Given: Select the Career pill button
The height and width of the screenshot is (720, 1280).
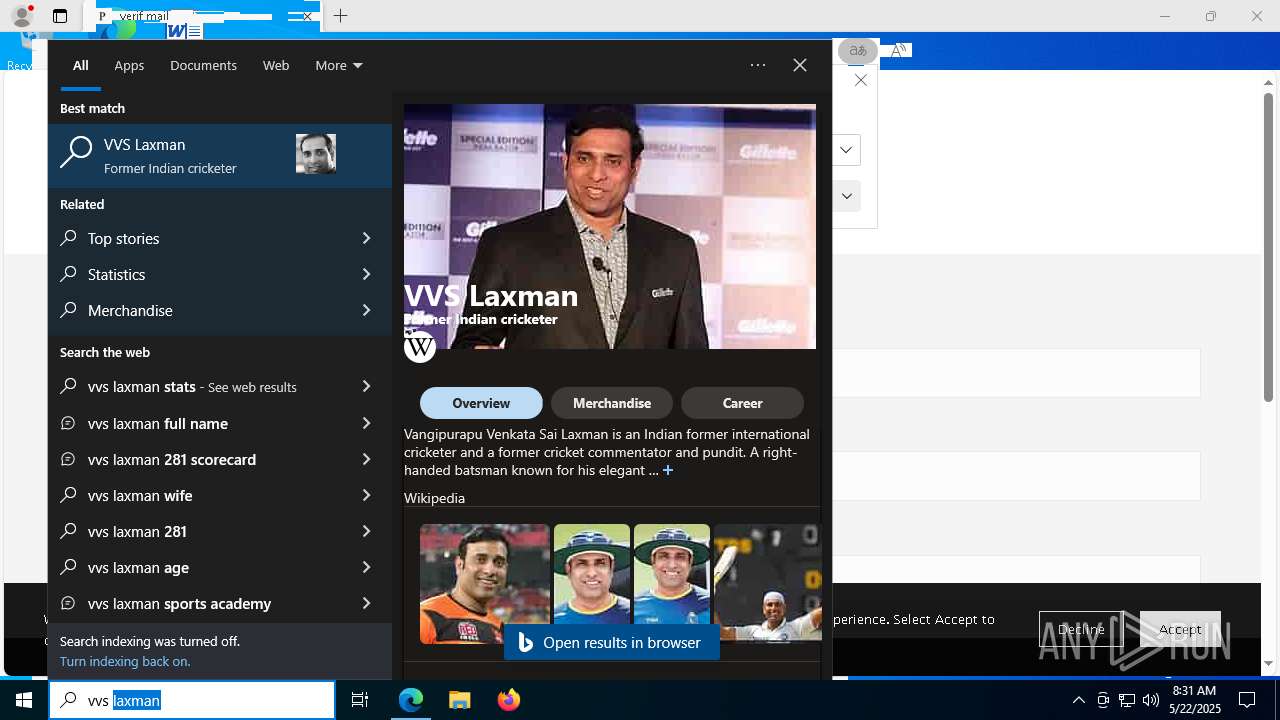Looking at the screenshot, I should [x=742, y=403].
